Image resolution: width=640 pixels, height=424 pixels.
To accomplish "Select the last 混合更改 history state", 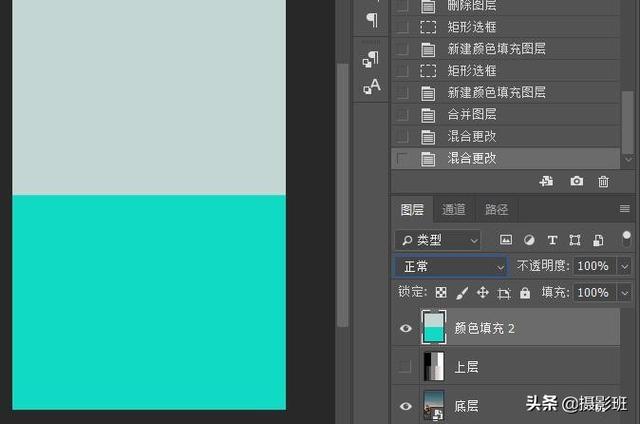I will click(506, 158).
